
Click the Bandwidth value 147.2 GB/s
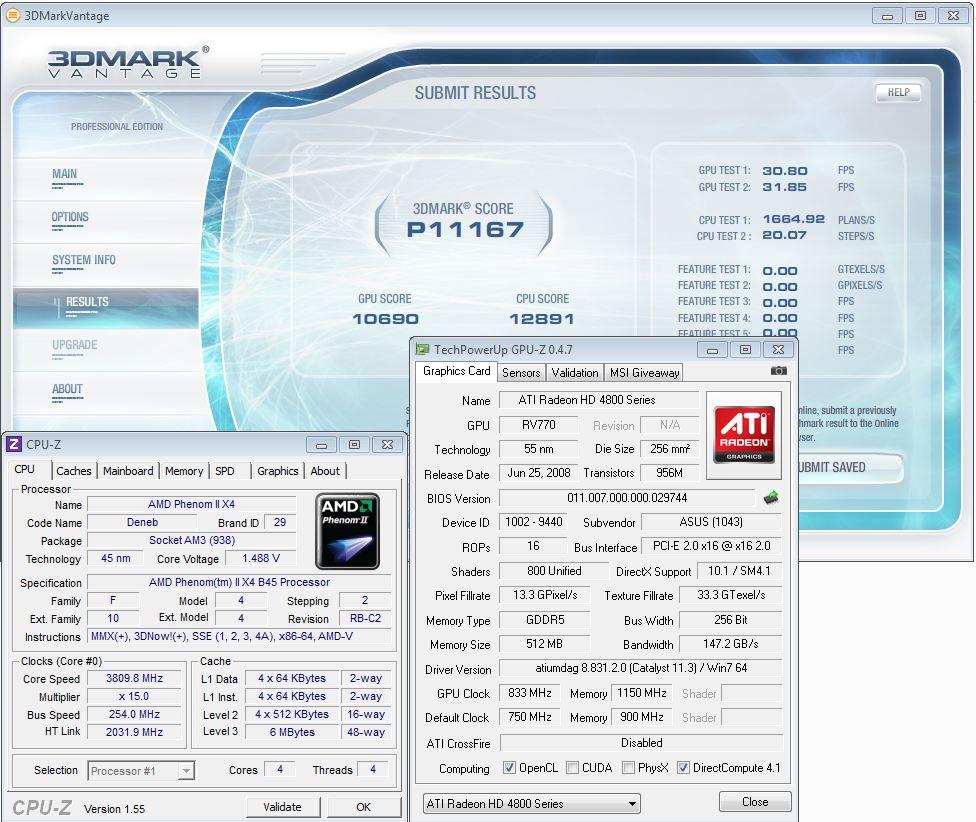pyautogui.click(x=731, y=644)
